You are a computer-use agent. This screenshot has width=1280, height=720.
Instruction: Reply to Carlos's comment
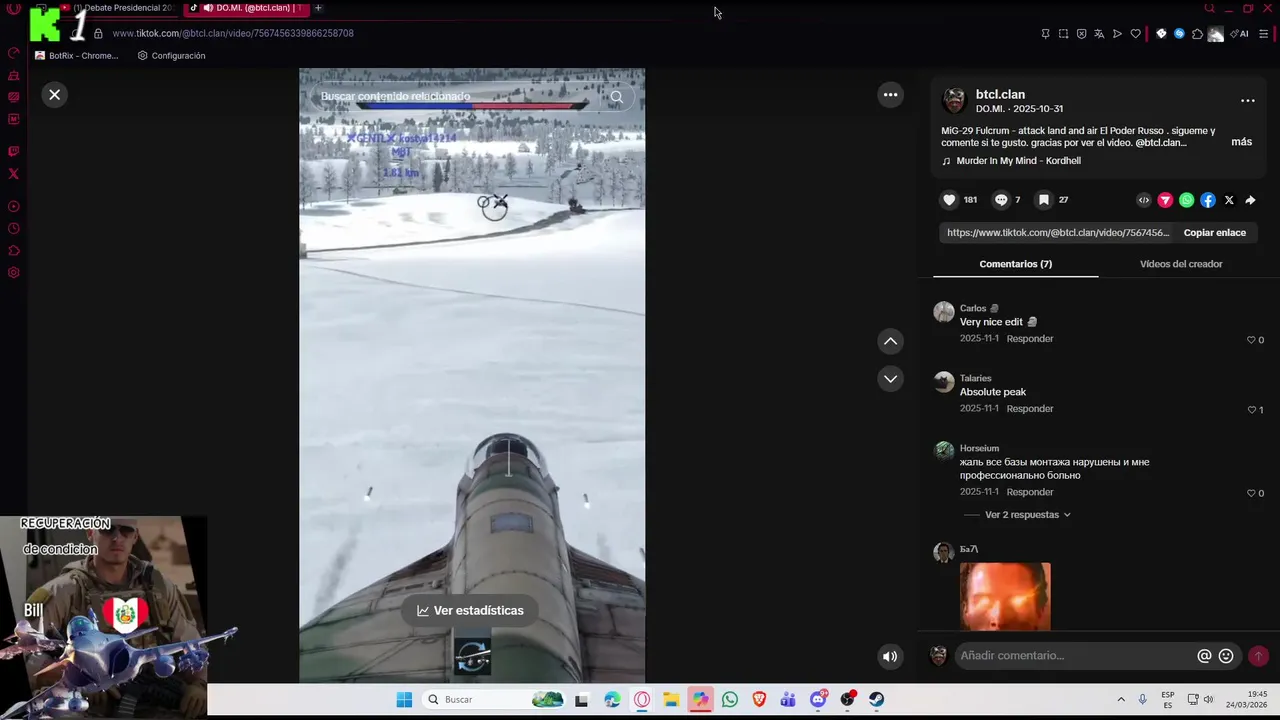coord(1030,339)
